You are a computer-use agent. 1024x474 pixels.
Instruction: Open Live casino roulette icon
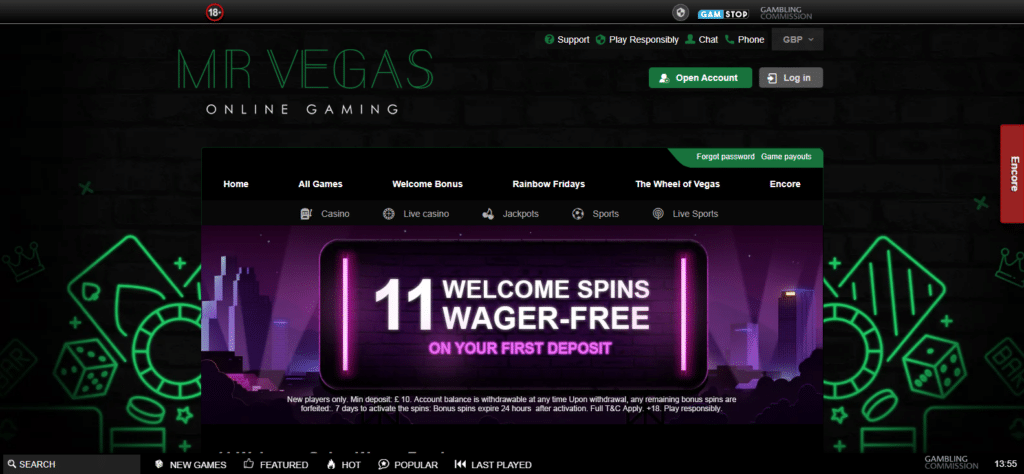(x=389, y=213)
